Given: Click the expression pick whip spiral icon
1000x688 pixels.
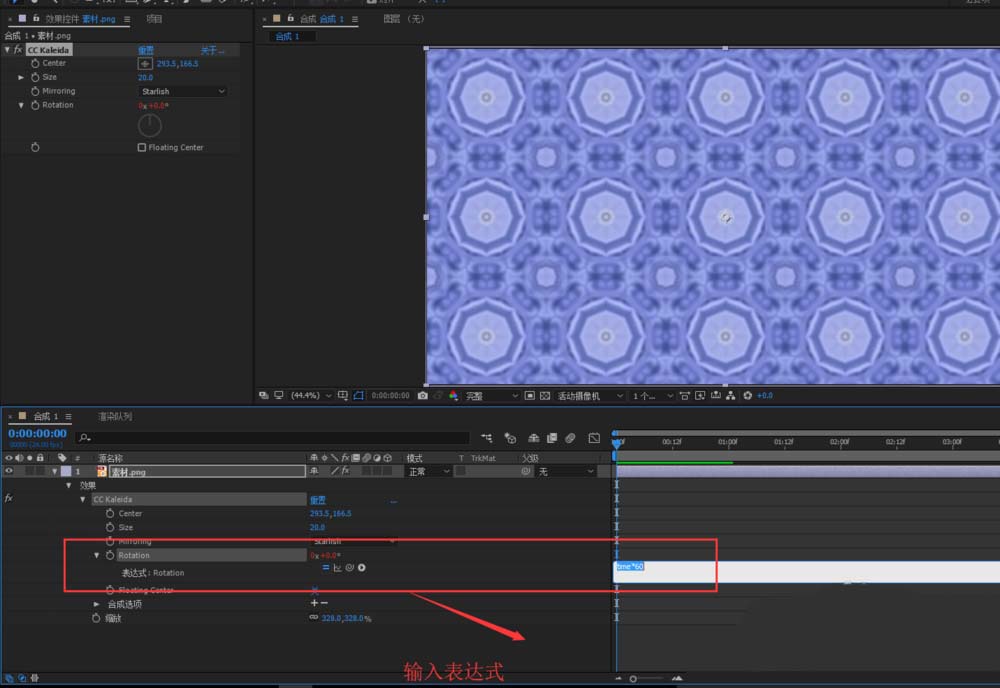Looking at the screenshot, I should click(350, 568).
